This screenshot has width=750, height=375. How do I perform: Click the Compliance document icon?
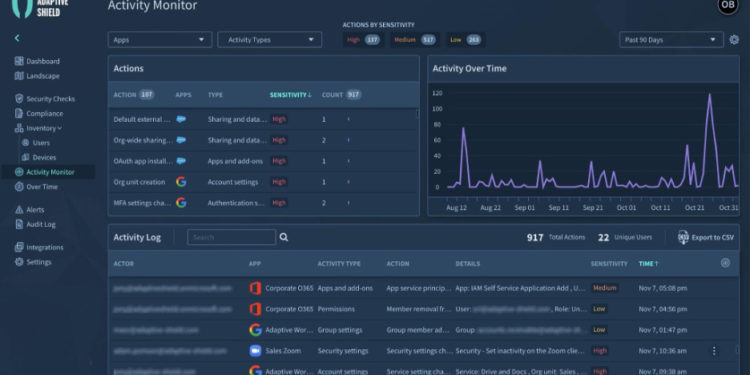click(x=19, y=114)
